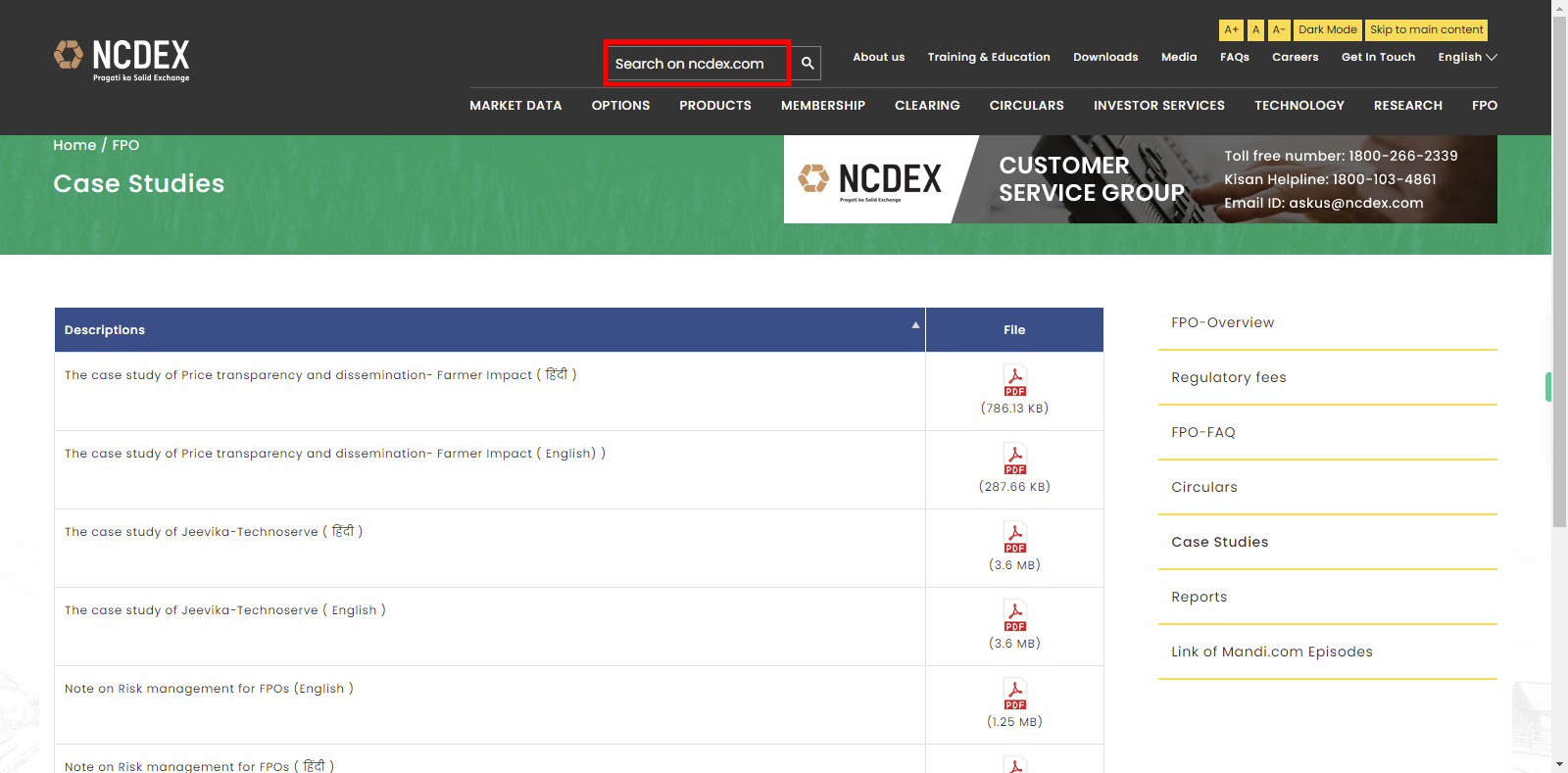Click the NCDEX logo in header
The width and height of the screenshot is (1568, 773).
122,61
